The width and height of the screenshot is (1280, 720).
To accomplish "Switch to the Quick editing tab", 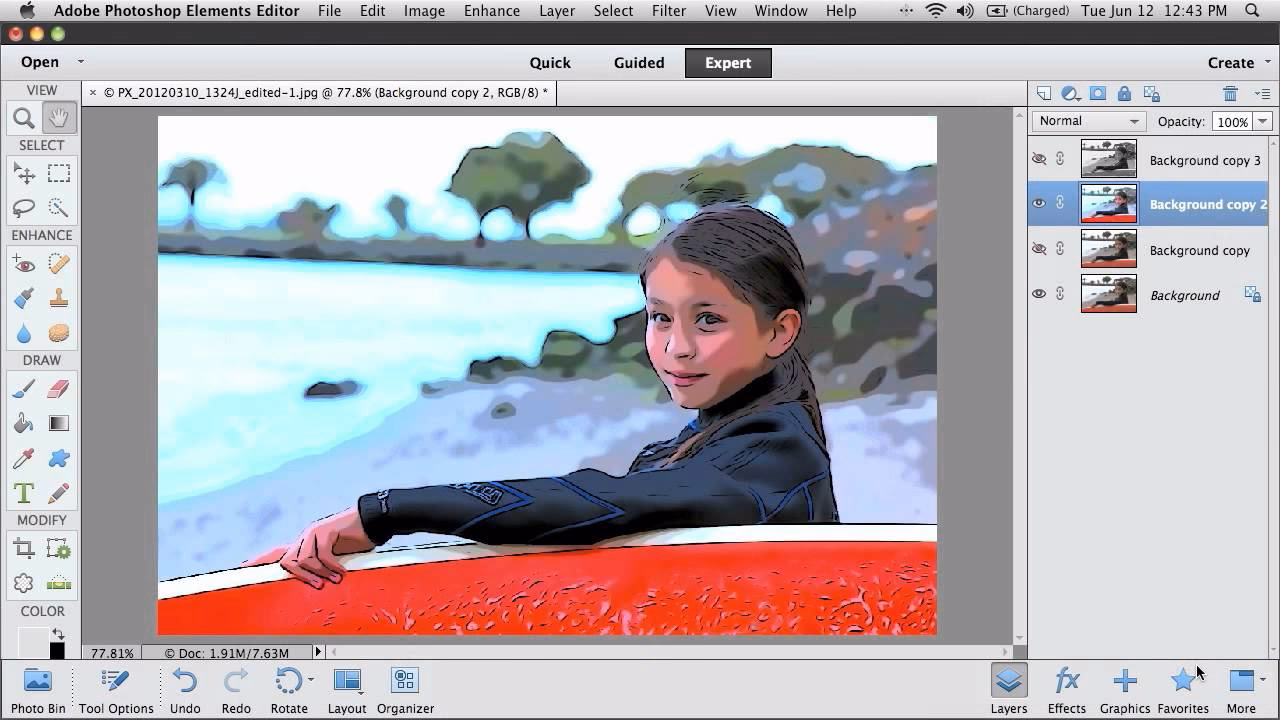I will (x=550, y=62).
